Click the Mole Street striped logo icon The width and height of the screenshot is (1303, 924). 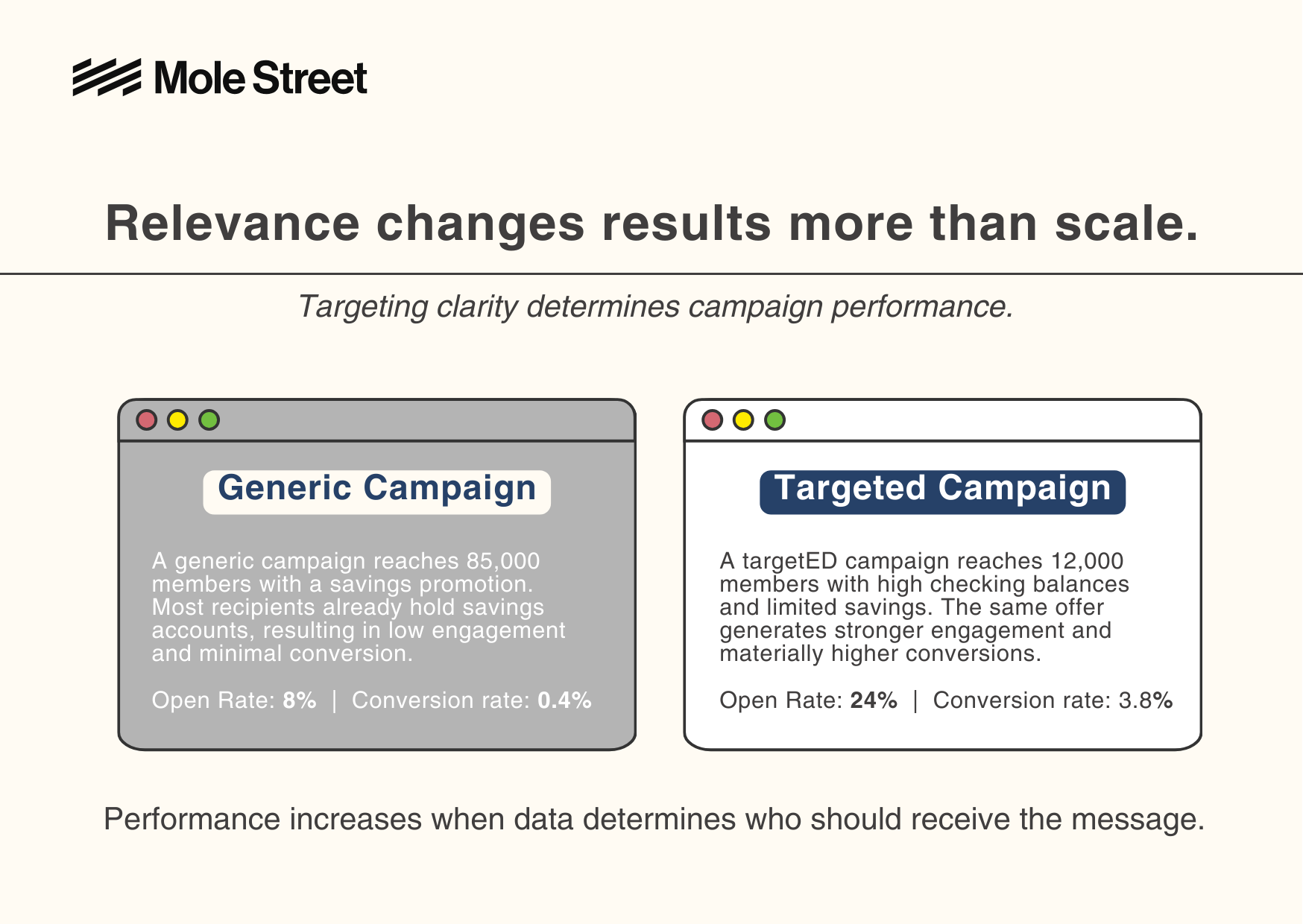107,77
